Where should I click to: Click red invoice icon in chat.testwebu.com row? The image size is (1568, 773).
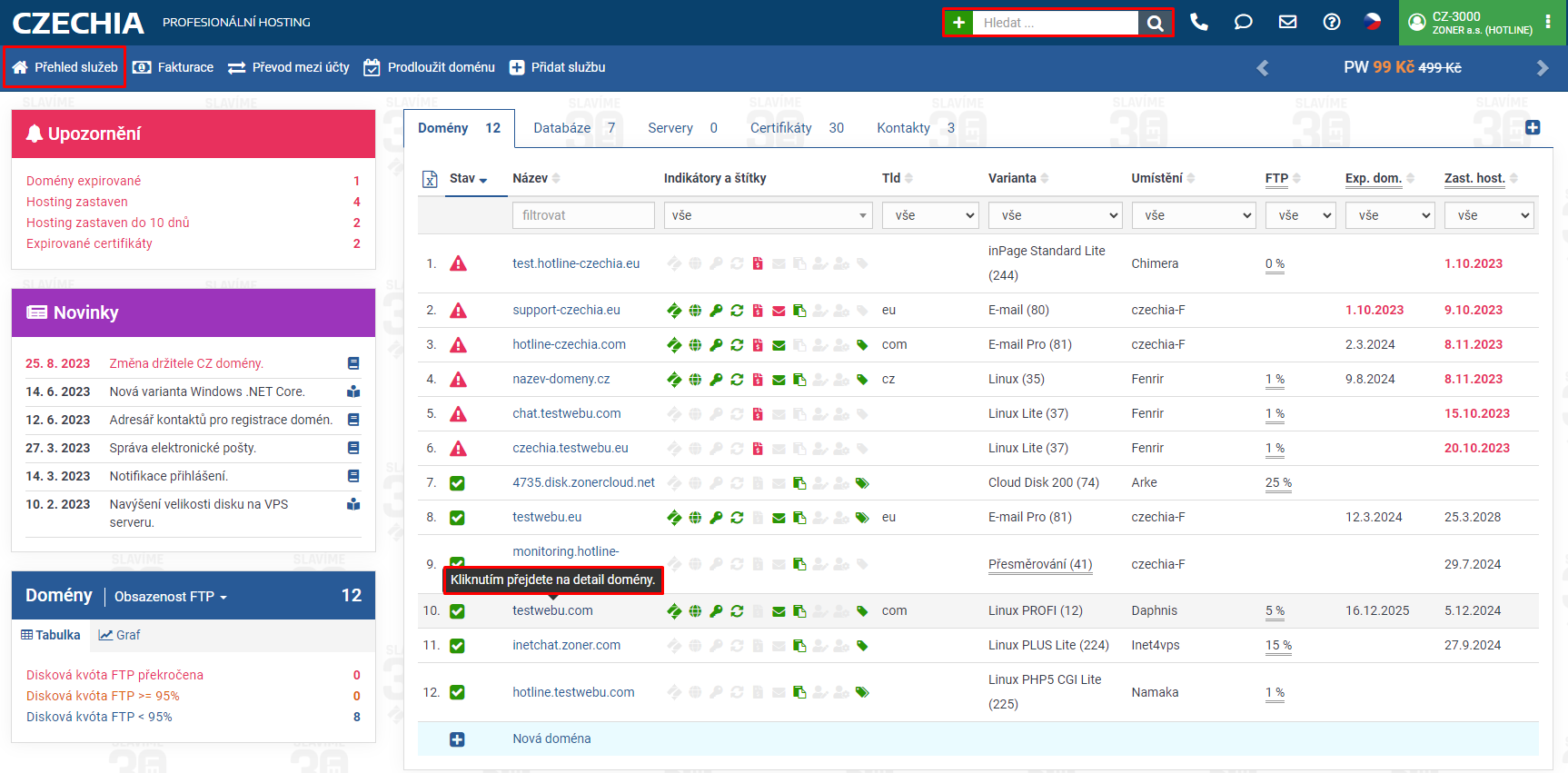[758, 414]
